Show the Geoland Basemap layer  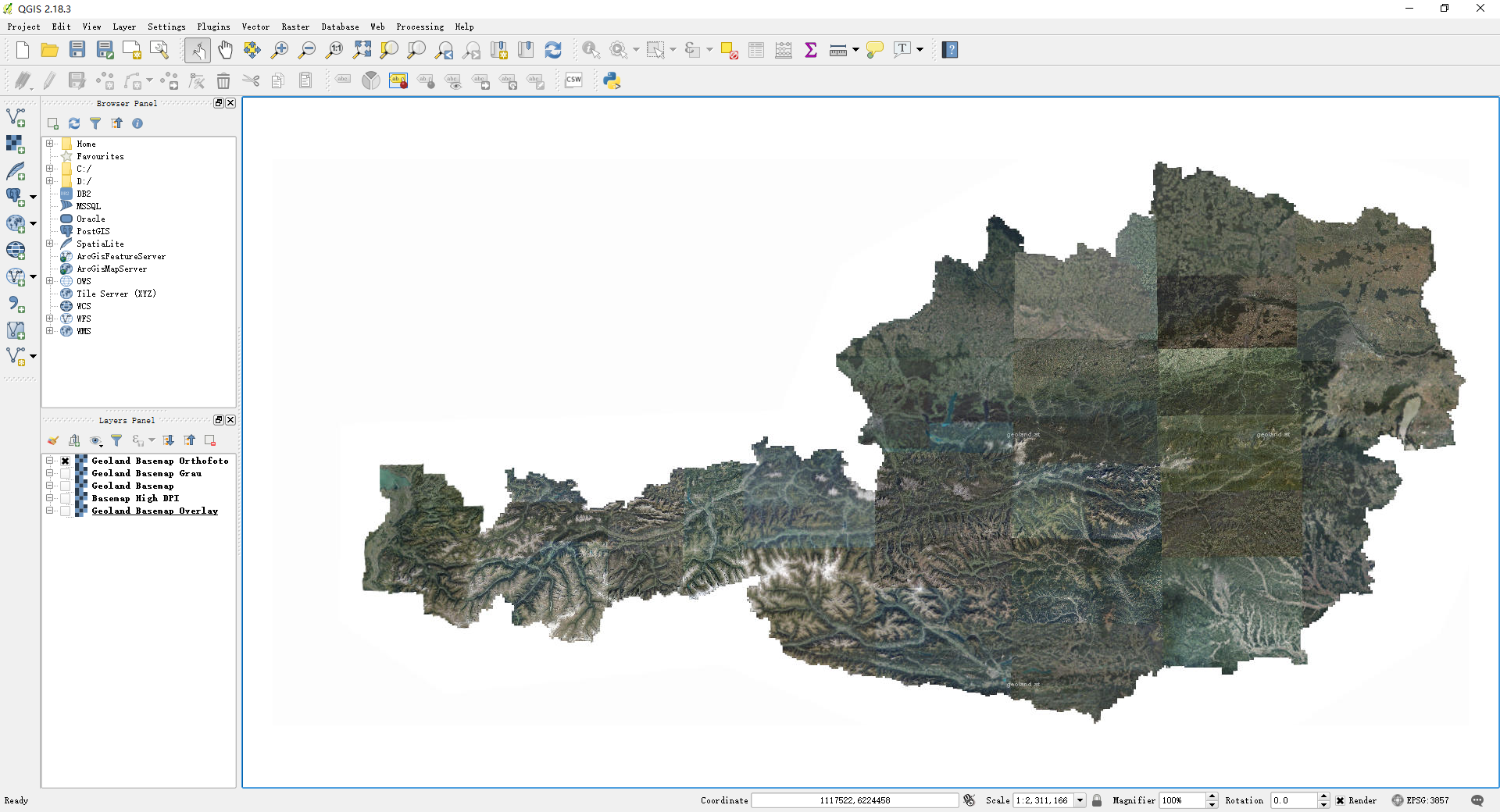66,486
